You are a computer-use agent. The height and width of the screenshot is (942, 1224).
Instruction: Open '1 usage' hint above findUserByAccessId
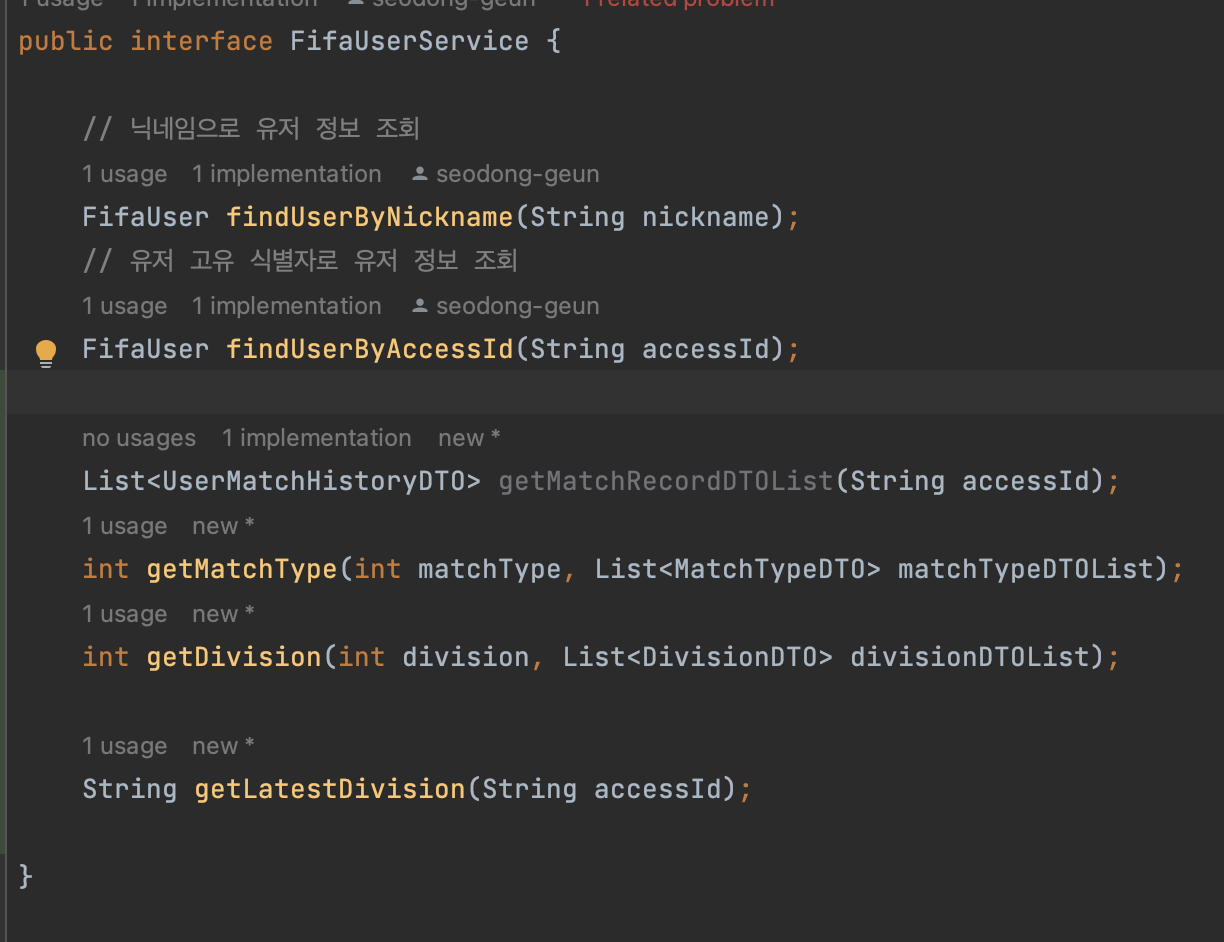pyautogui.click(x=125, y=306)
